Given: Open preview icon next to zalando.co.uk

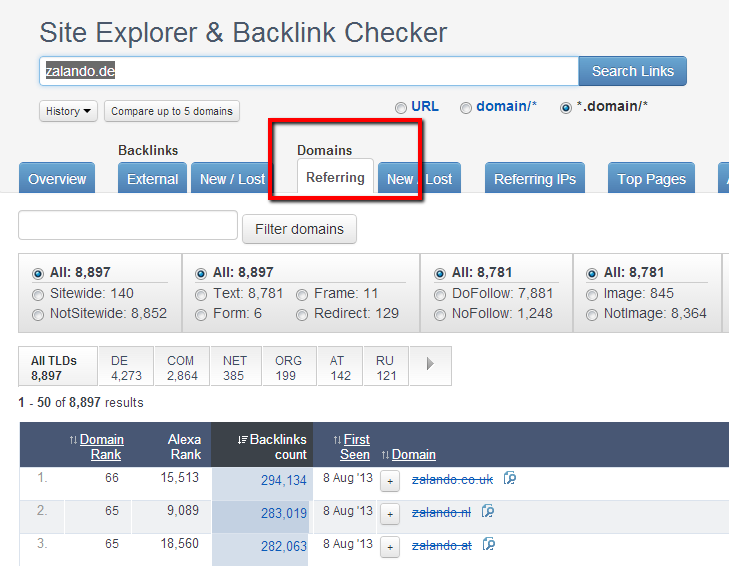Looking at the screenshot, I should [510, 479].
